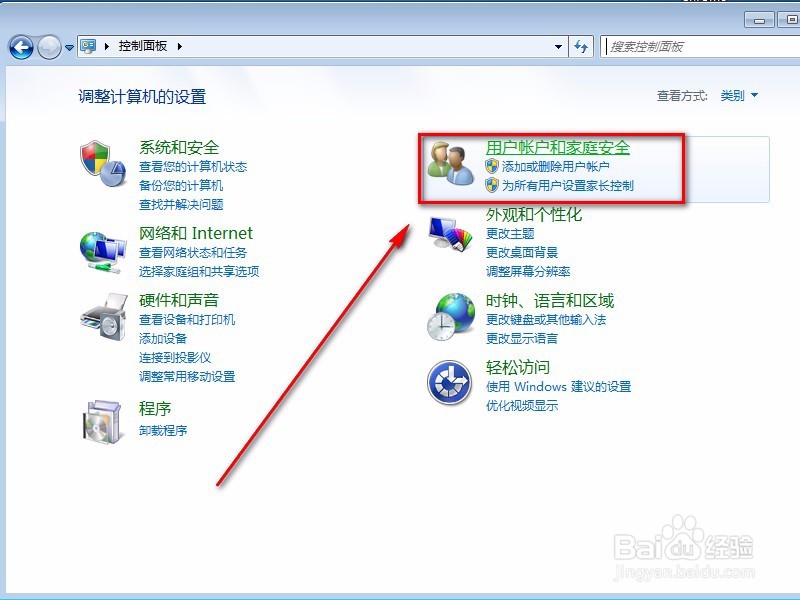Click the refresh icon beside the address bar
The width and height of the screenshot is (800, 600).
tap(581, 46)
